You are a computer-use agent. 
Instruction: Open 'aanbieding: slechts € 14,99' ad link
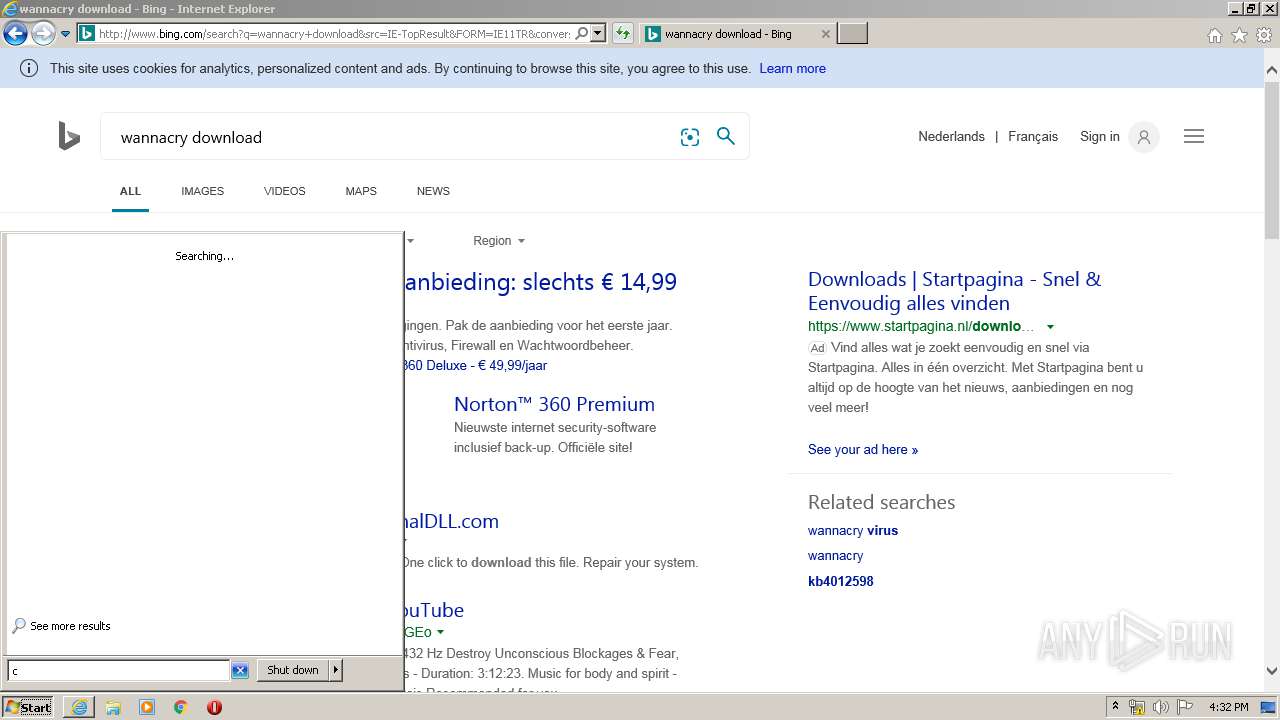pyautogui.click(x=541, y=282)
